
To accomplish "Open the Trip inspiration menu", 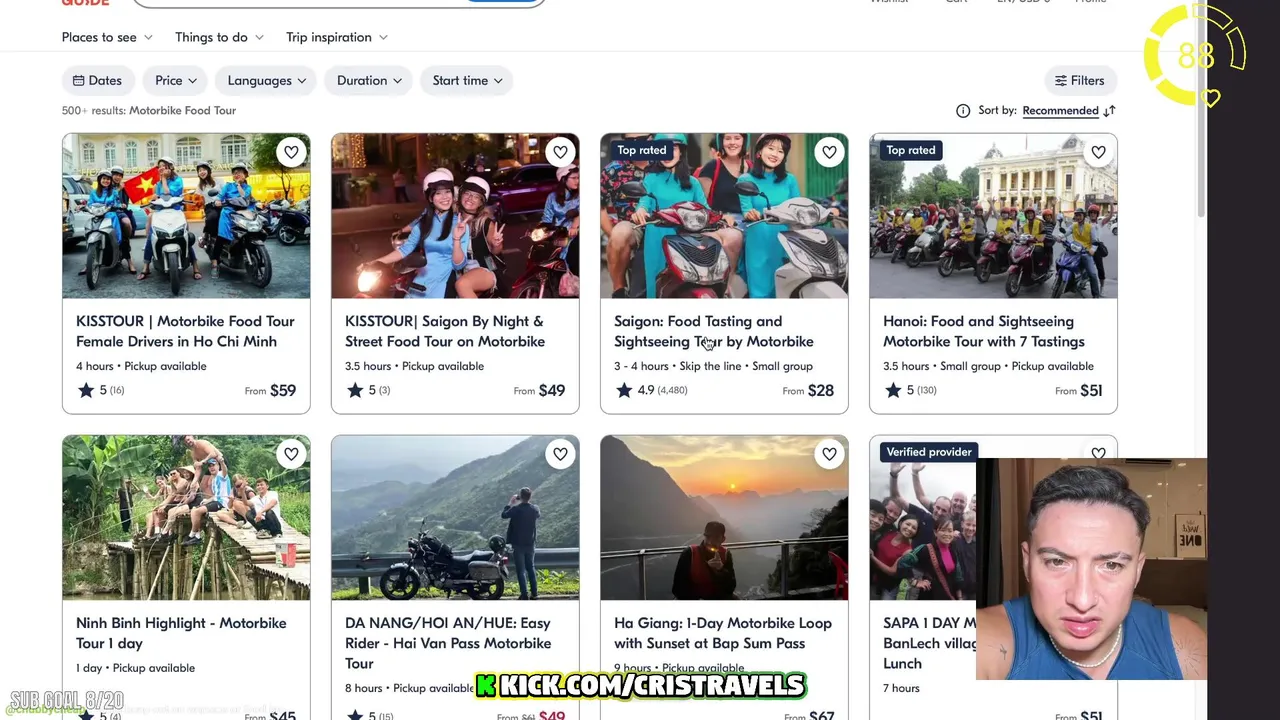I will [x=337, y=37].
